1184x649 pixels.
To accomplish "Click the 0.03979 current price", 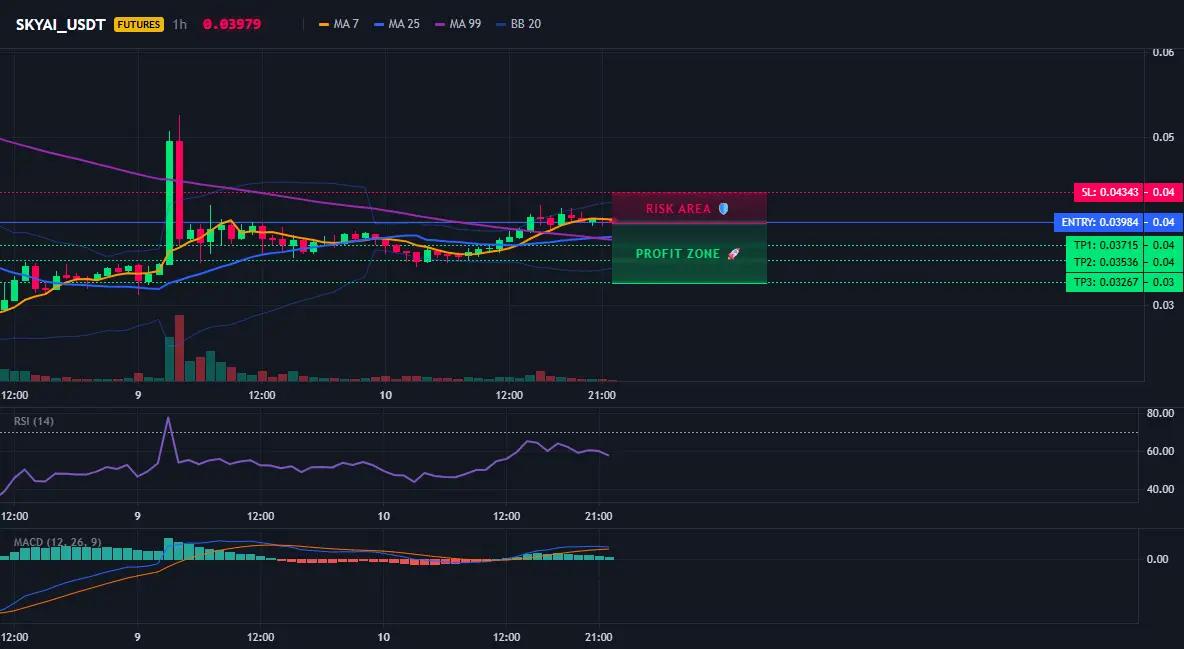I will (232, 24).
